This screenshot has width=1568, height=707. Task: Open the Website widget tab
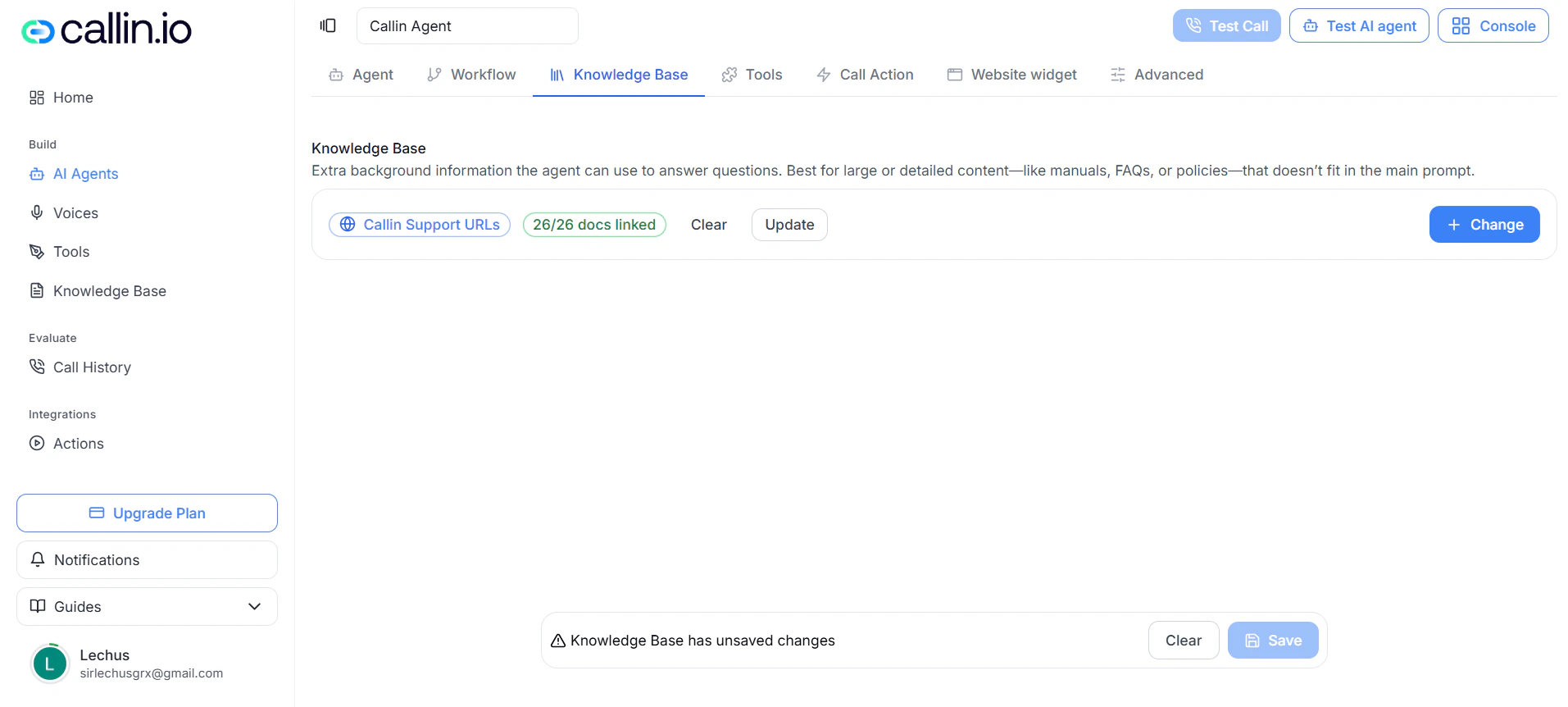point(1011,75)
